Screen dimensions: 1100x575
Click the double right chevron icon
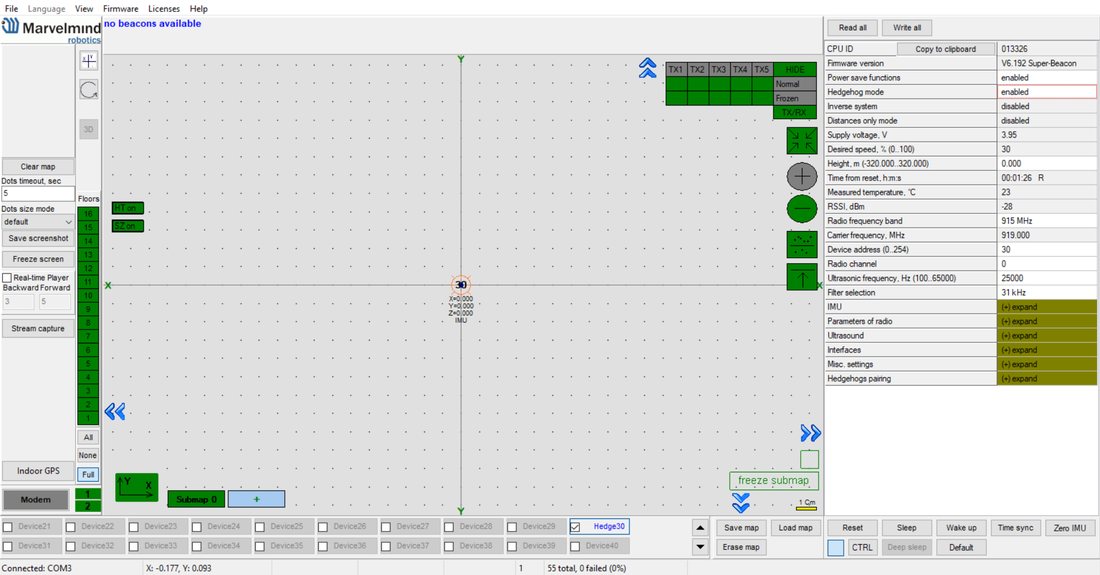coord(810,433)
